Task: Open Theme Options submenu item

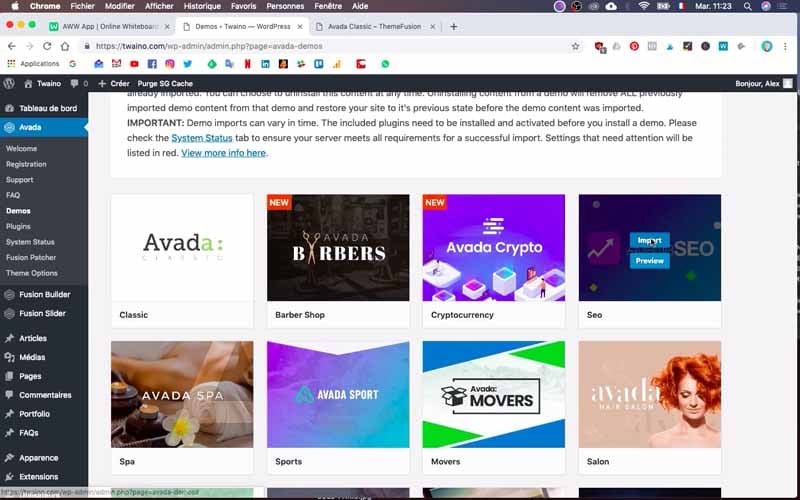Action: 32,273
